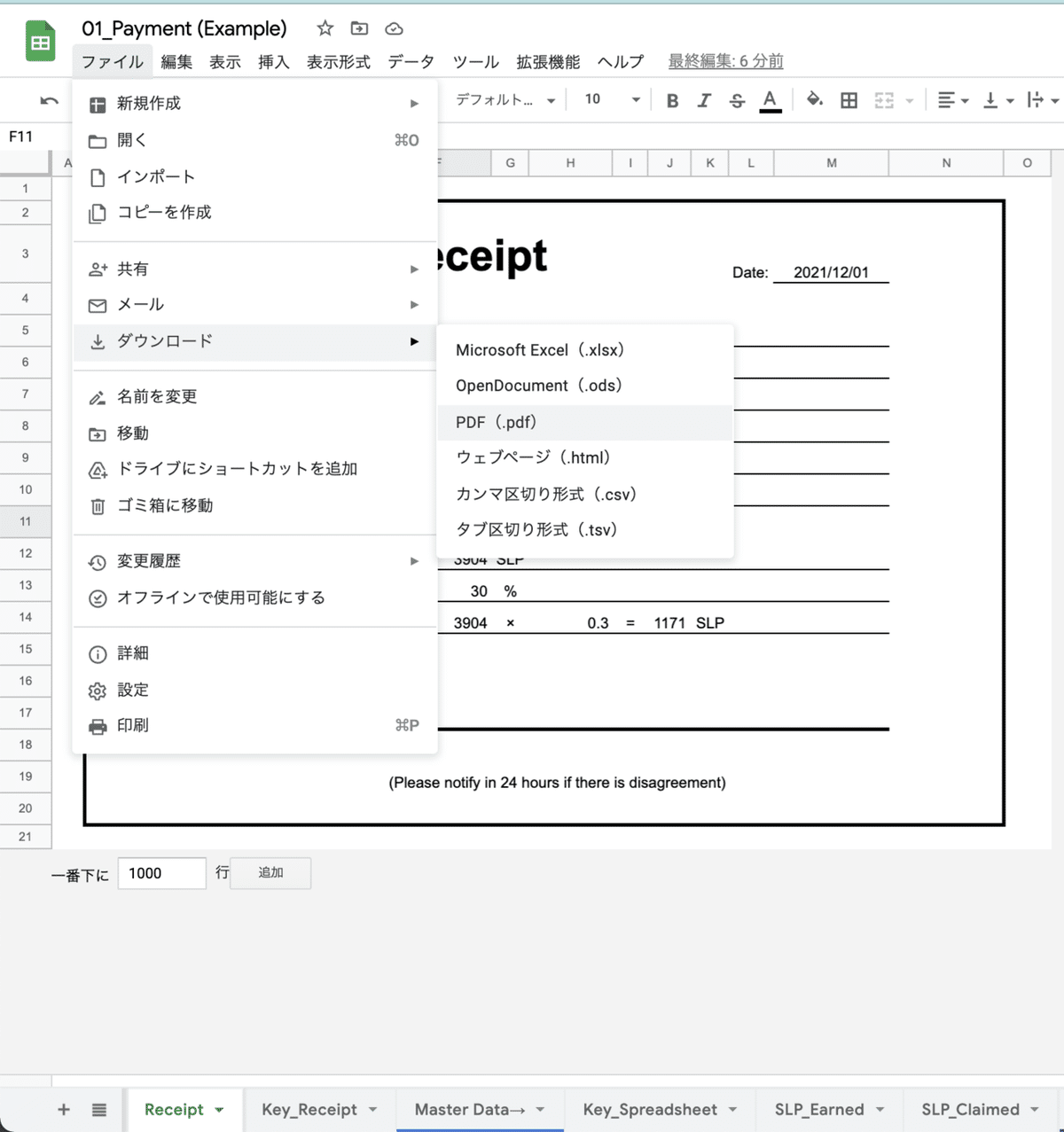This screenshot has height=1132, width=1064.
Task: Choose 印刷 print entry
Action: (255, 725)
